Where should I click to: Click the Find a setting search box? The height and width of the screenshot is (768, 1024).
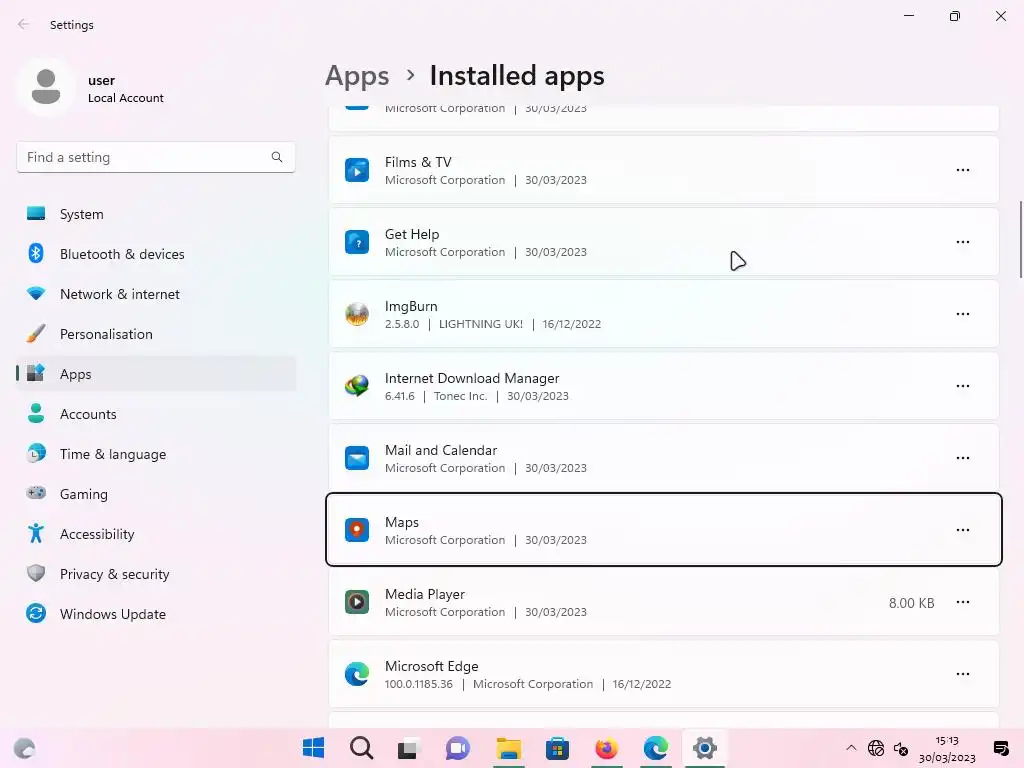pyautogui.click(x=155, y=157)
